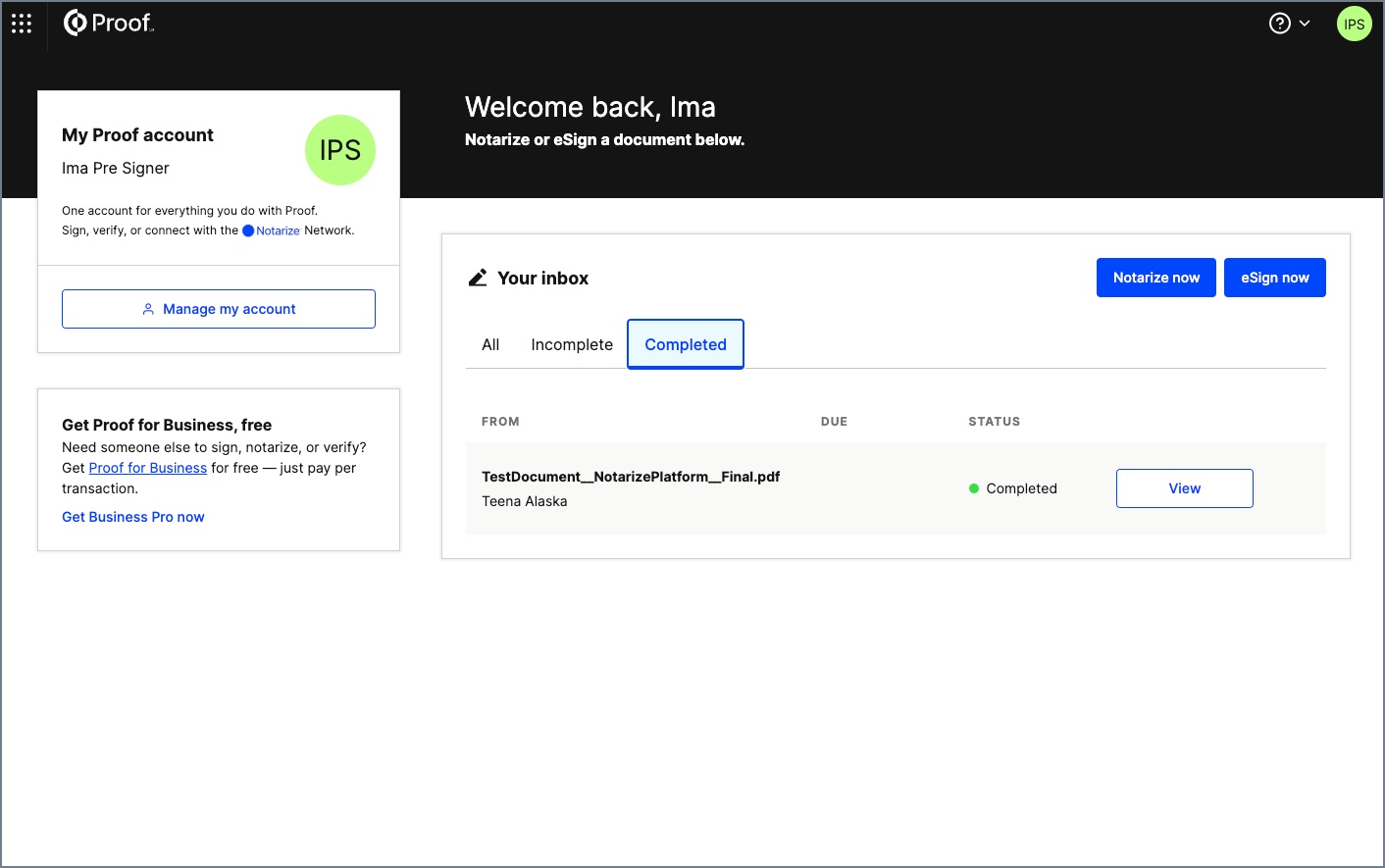This screenshot has width=1385, height=868.
Task: Open help via the question mark icon
Action: (1278, 22)
